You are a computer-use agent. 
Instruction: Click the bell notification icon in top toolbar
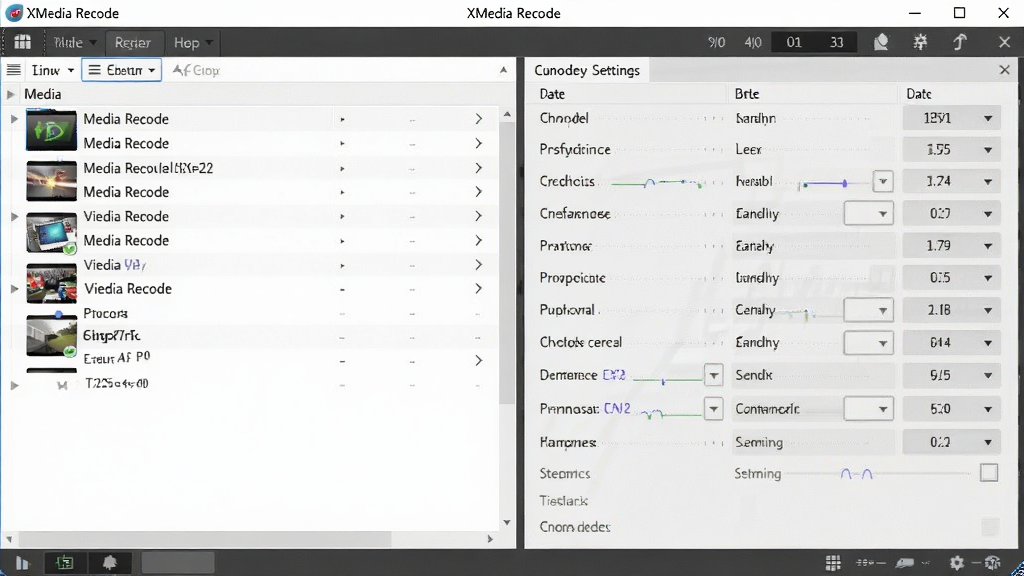tap(881, 42)
